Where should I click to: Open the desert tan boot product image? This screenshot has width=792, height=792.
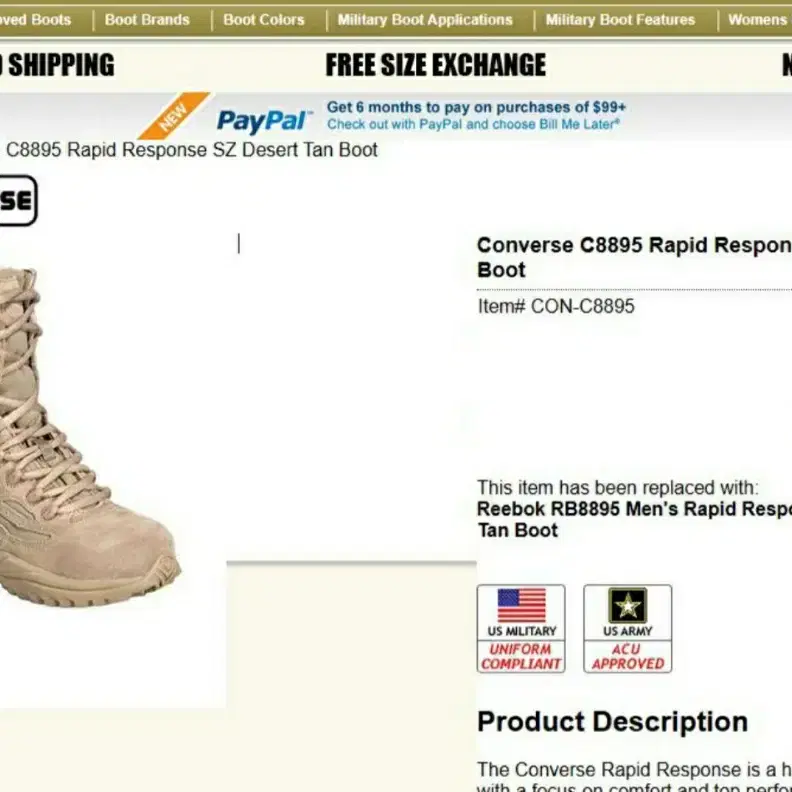88,437
